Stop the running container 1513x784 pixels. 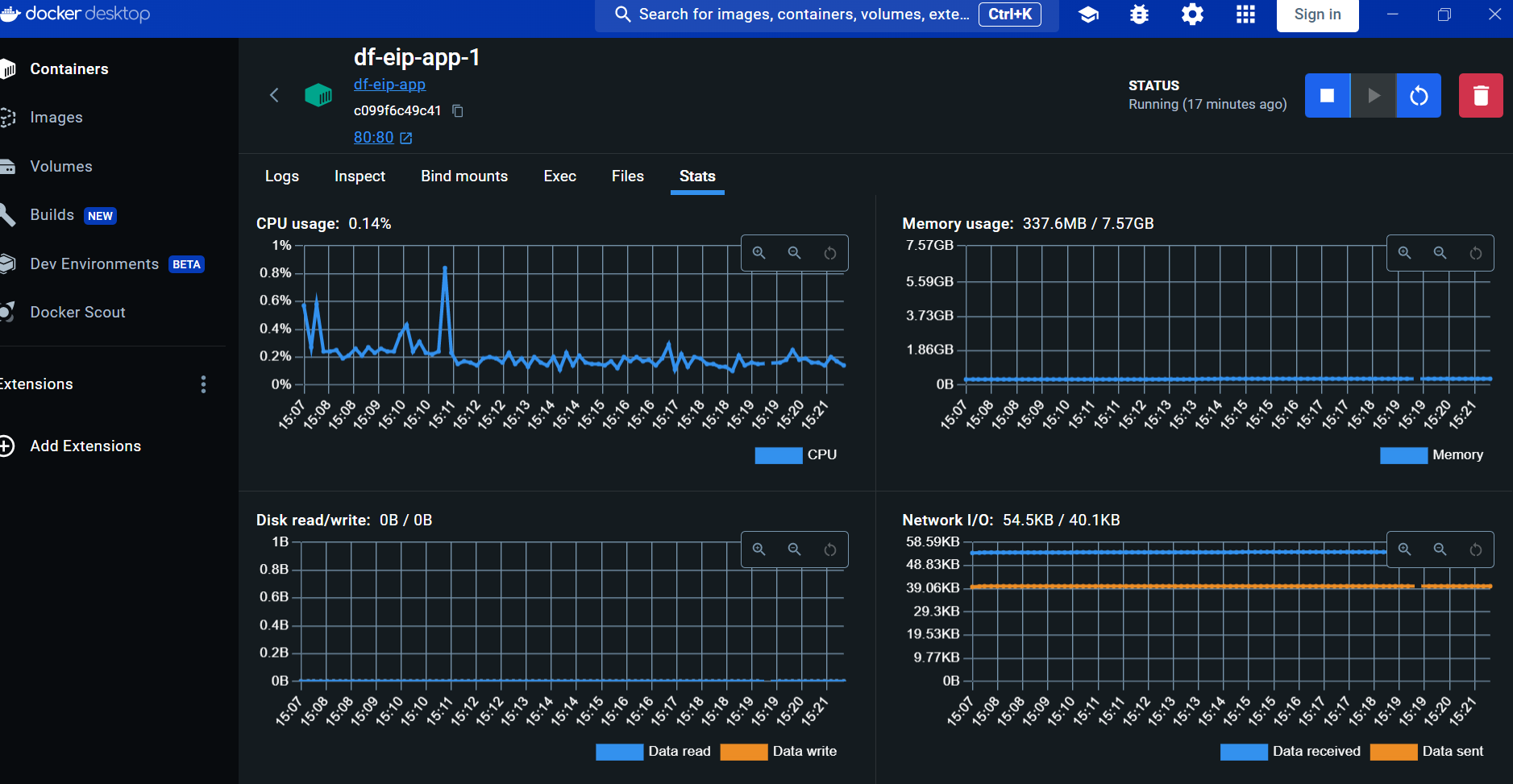coord(1327,96)
